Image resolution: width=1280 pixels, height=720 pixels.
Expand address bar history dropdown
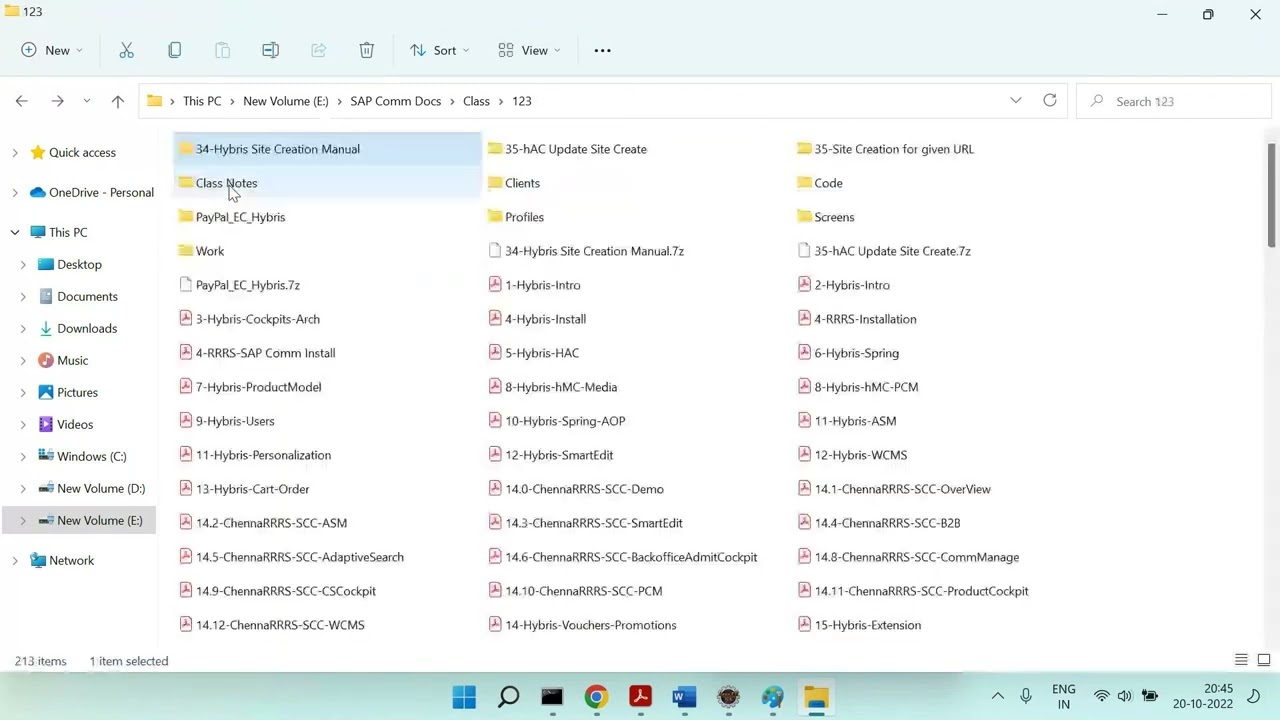pyautogui.click(x=1016, y=101)
